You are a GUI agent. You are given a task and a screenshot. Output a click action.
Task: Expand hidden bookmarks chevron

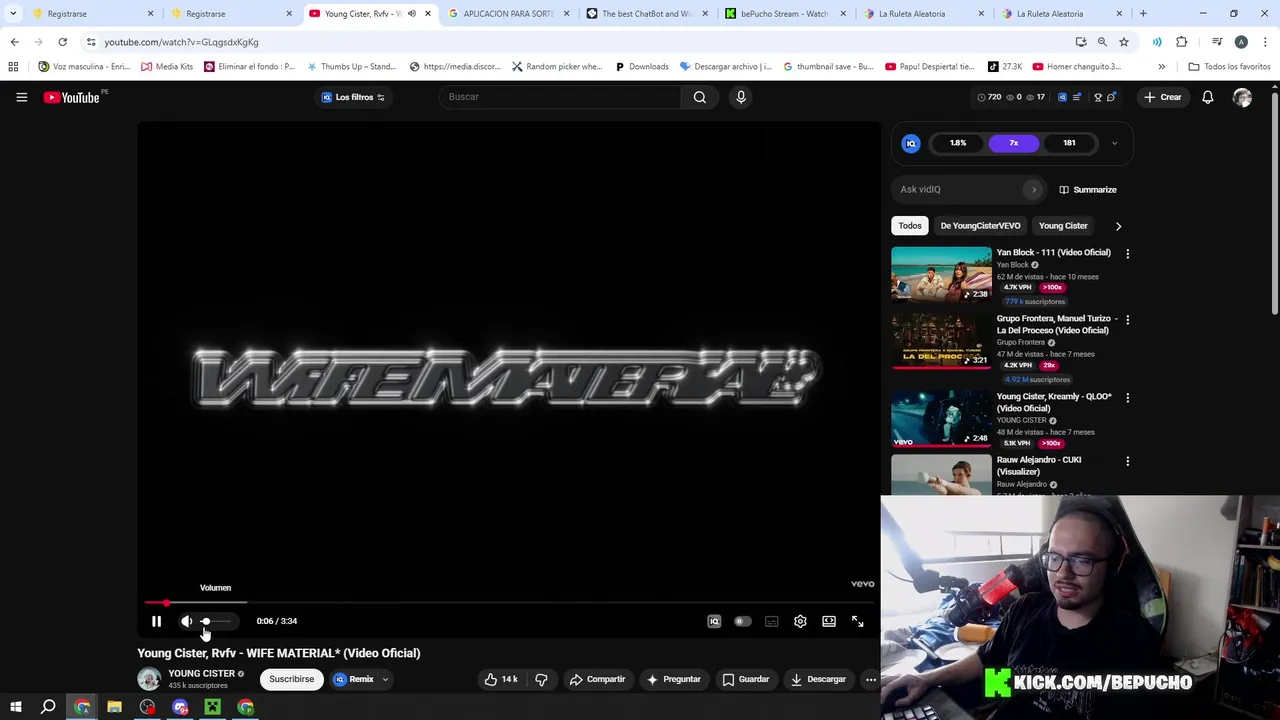pos(1161,66)
